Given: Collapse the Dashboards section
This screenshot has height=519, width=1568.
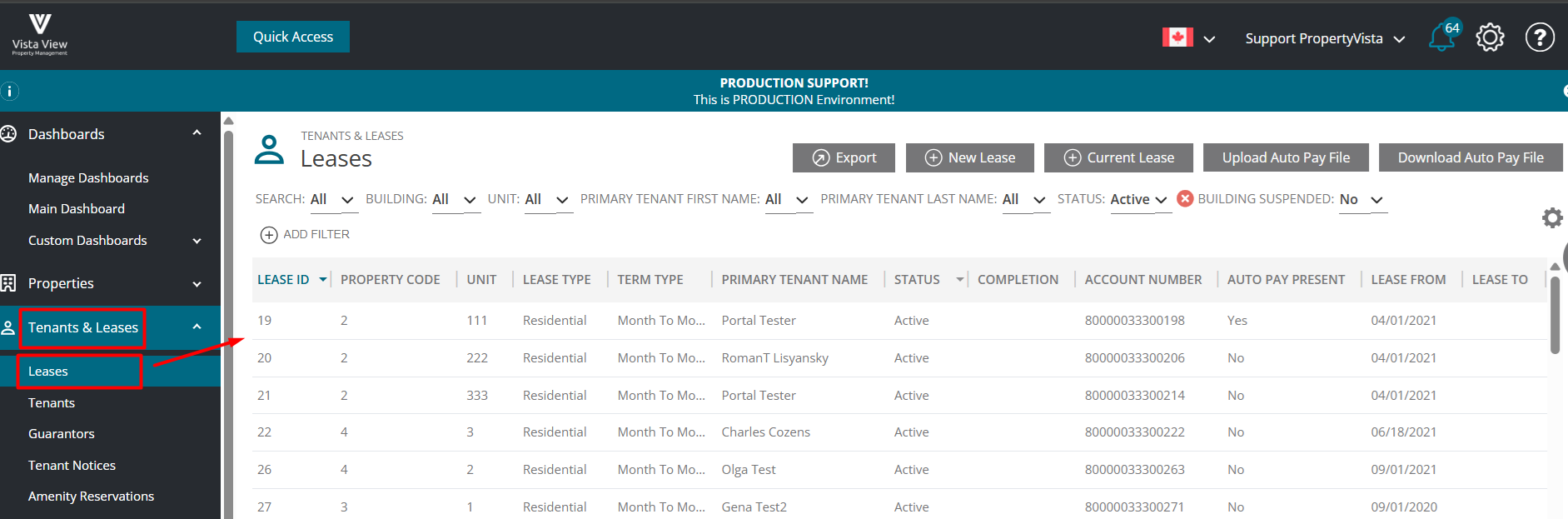Looking at the screenshot, I should coord(197,132).
